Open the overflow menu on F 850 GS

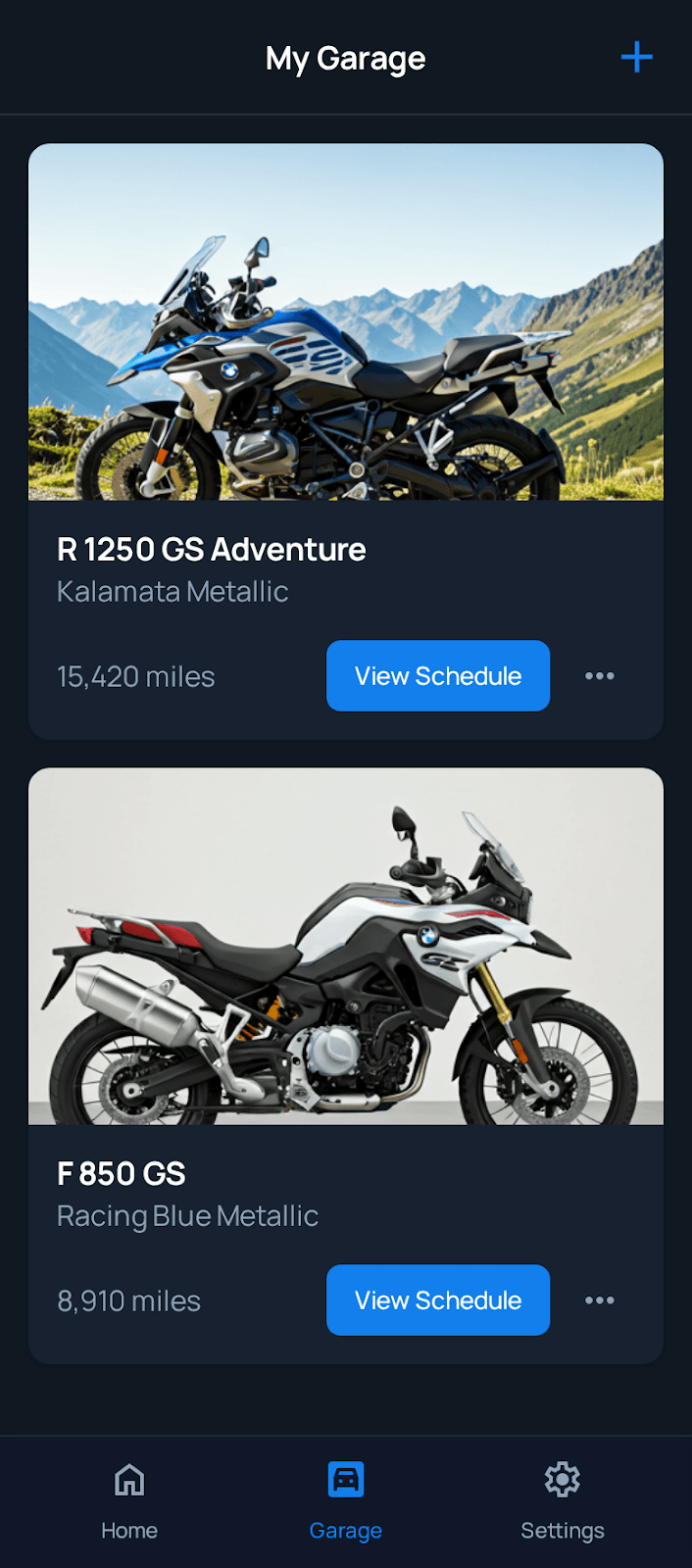click(600, 1299)
